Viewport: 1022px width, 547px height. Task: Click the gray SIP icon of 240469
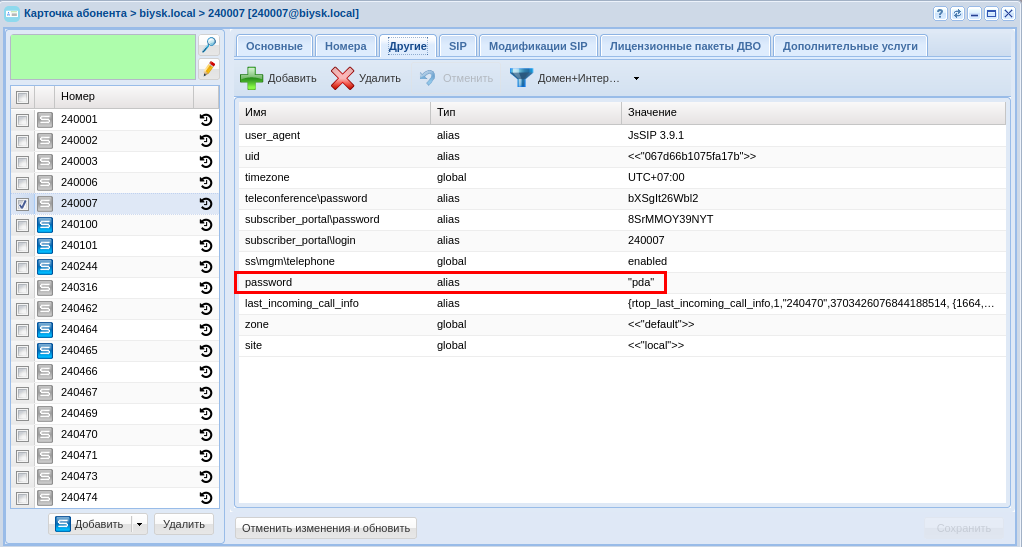coord(44,413)
